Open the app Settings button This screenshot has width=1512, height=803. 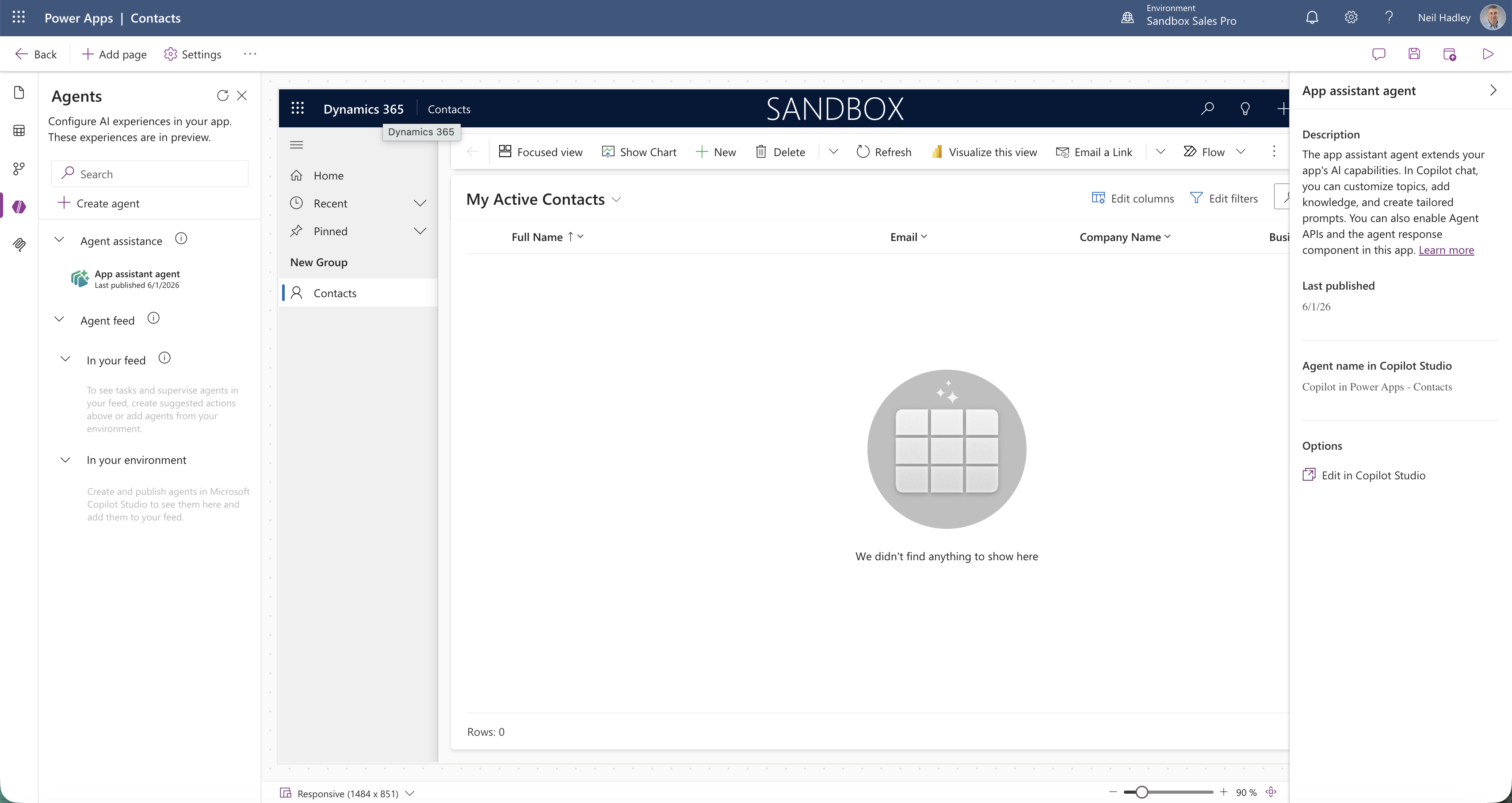[192, 54]
